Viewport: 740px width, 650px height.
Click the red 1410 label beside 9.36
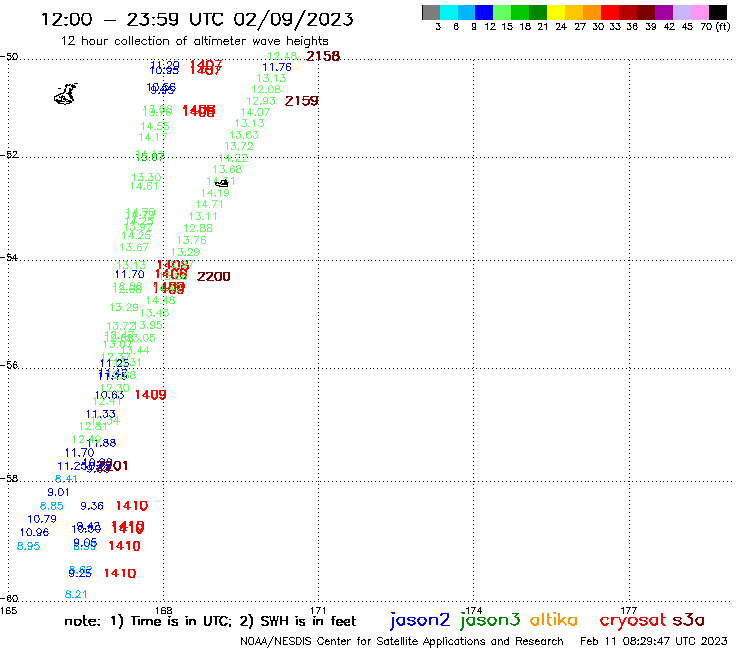pos(132,506)
